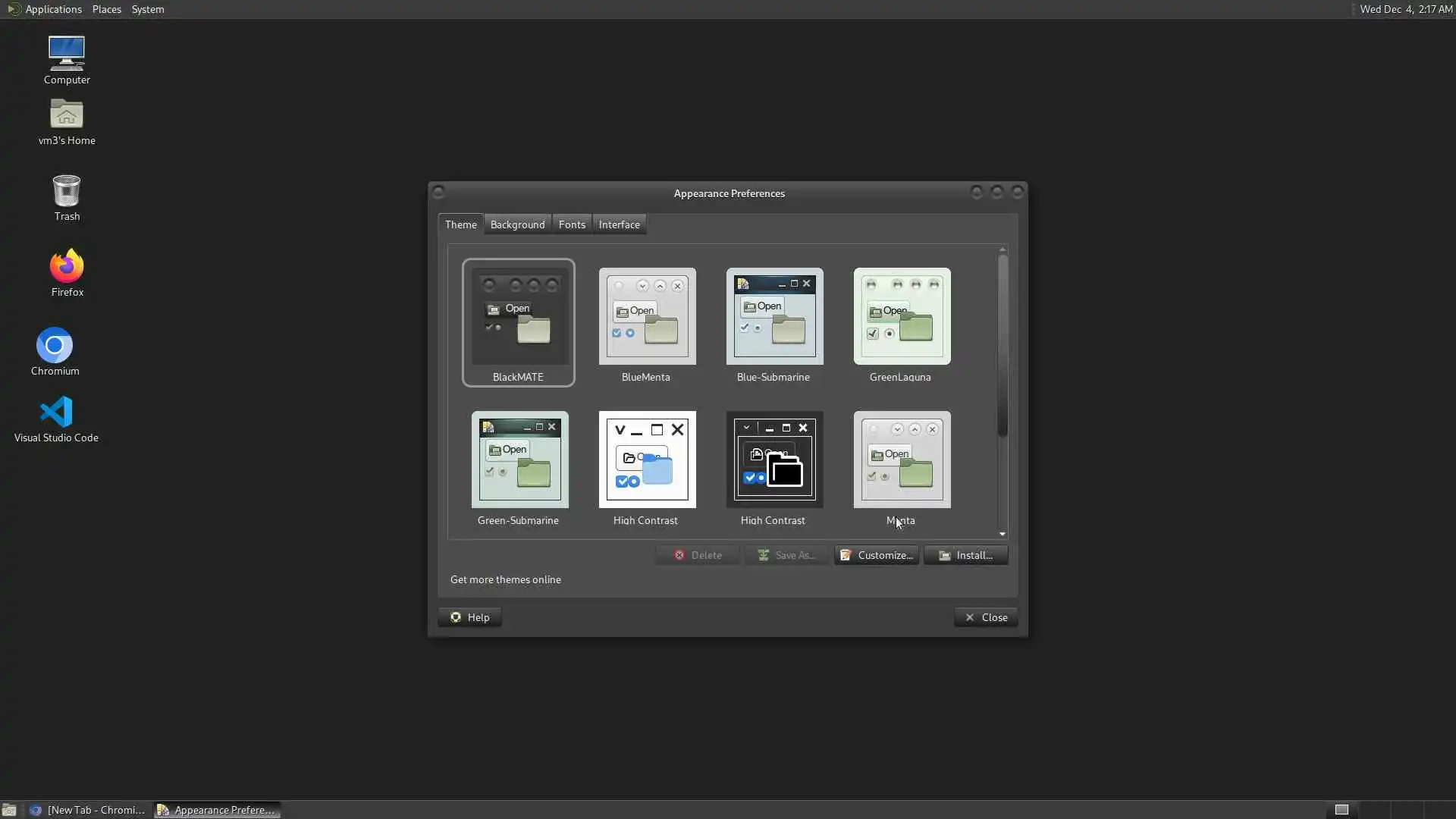
Task: Switch to the Background tab
Action: coord(517,224)
